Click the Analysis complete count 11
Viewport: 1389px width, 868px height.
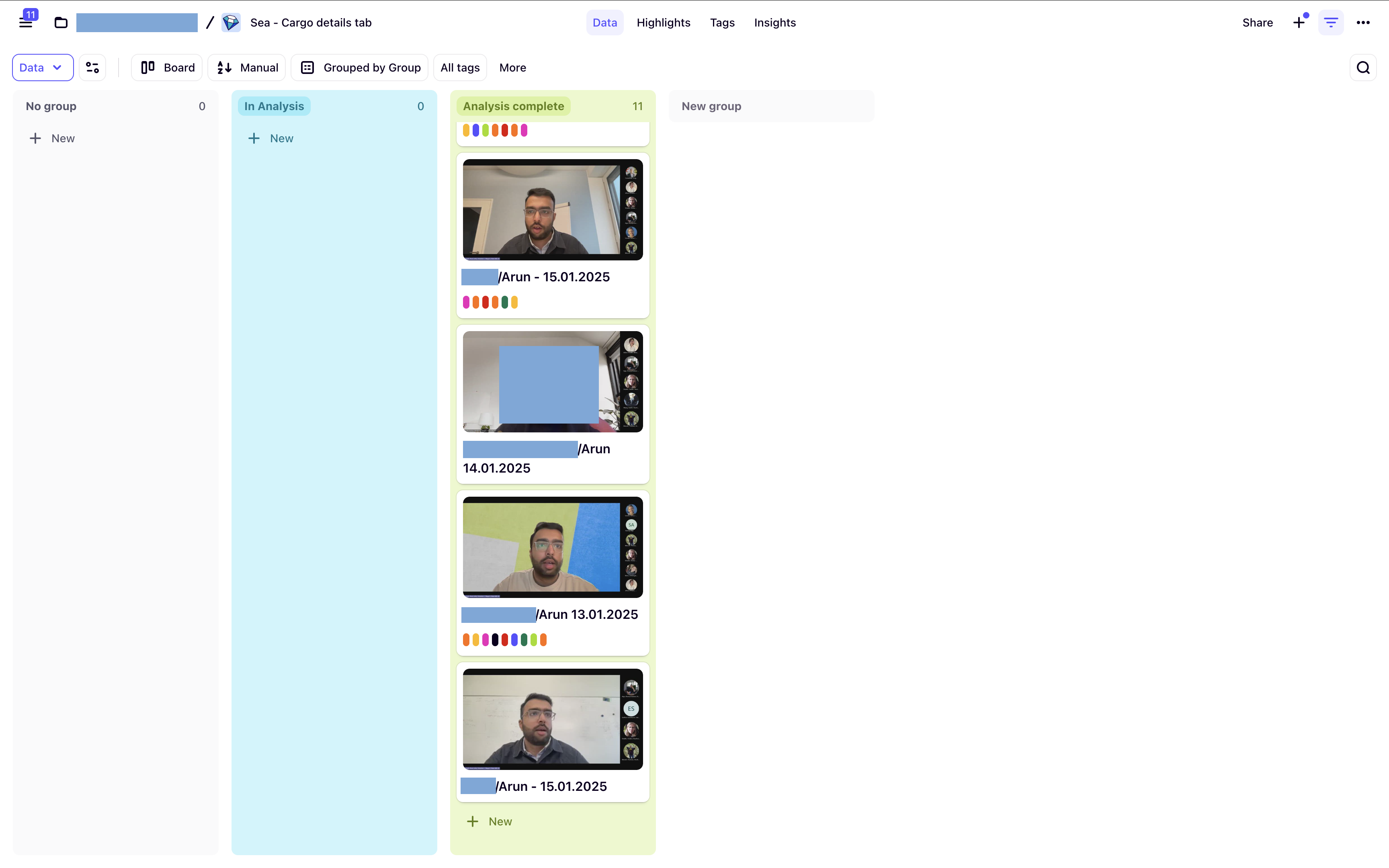[x=637, y=106]
